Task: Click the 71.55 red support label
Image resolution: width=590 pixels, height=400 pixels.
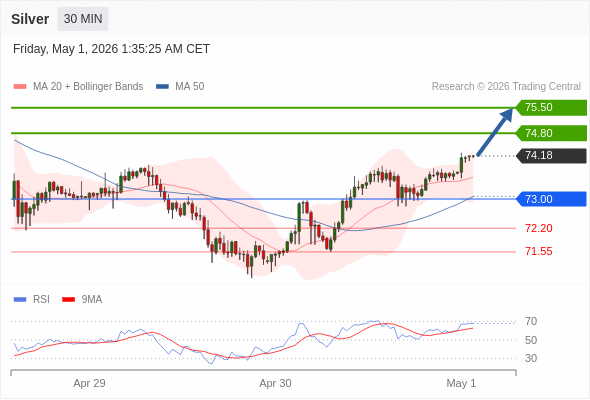Action: pyautogui.click(x=539, y=251)
